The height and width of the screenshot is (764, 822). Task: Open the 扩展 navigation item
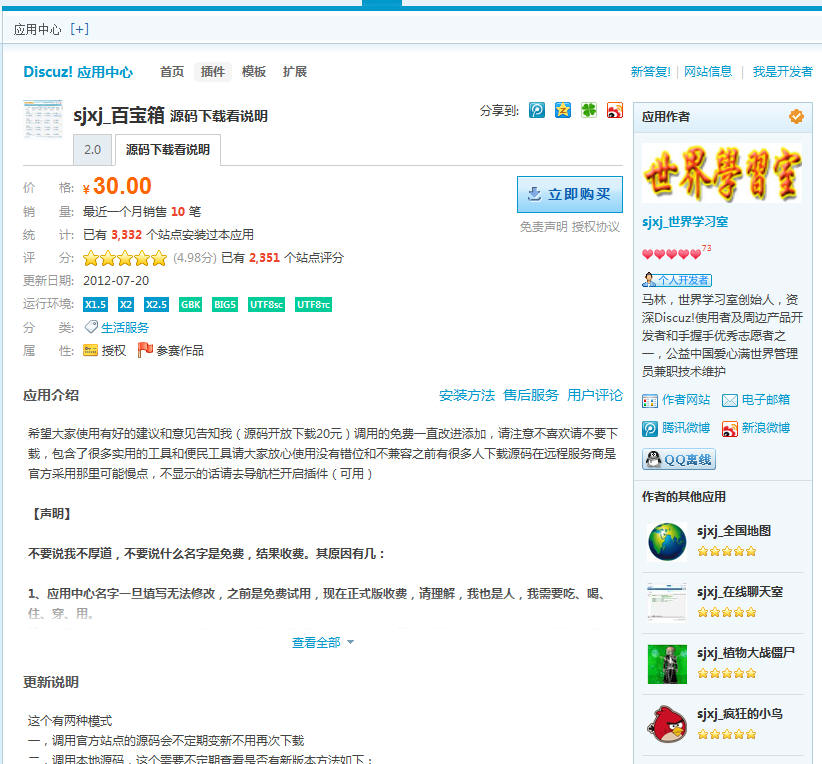[295, 71]
